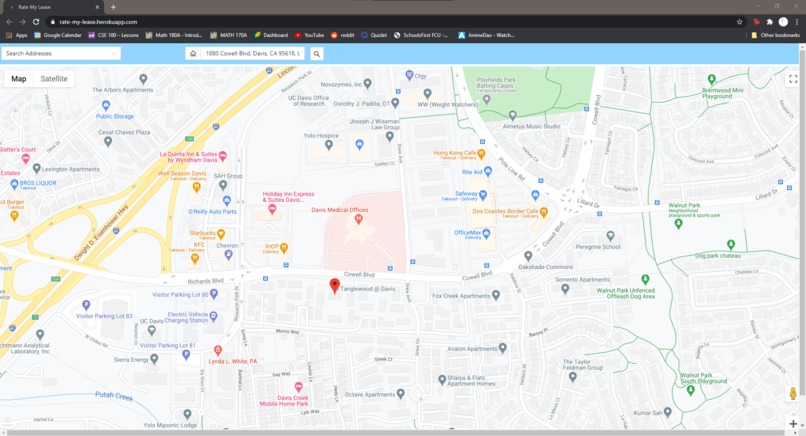Click the Sorrento Apartments marker
806x436 pixels.
click(x=565, y=289)
